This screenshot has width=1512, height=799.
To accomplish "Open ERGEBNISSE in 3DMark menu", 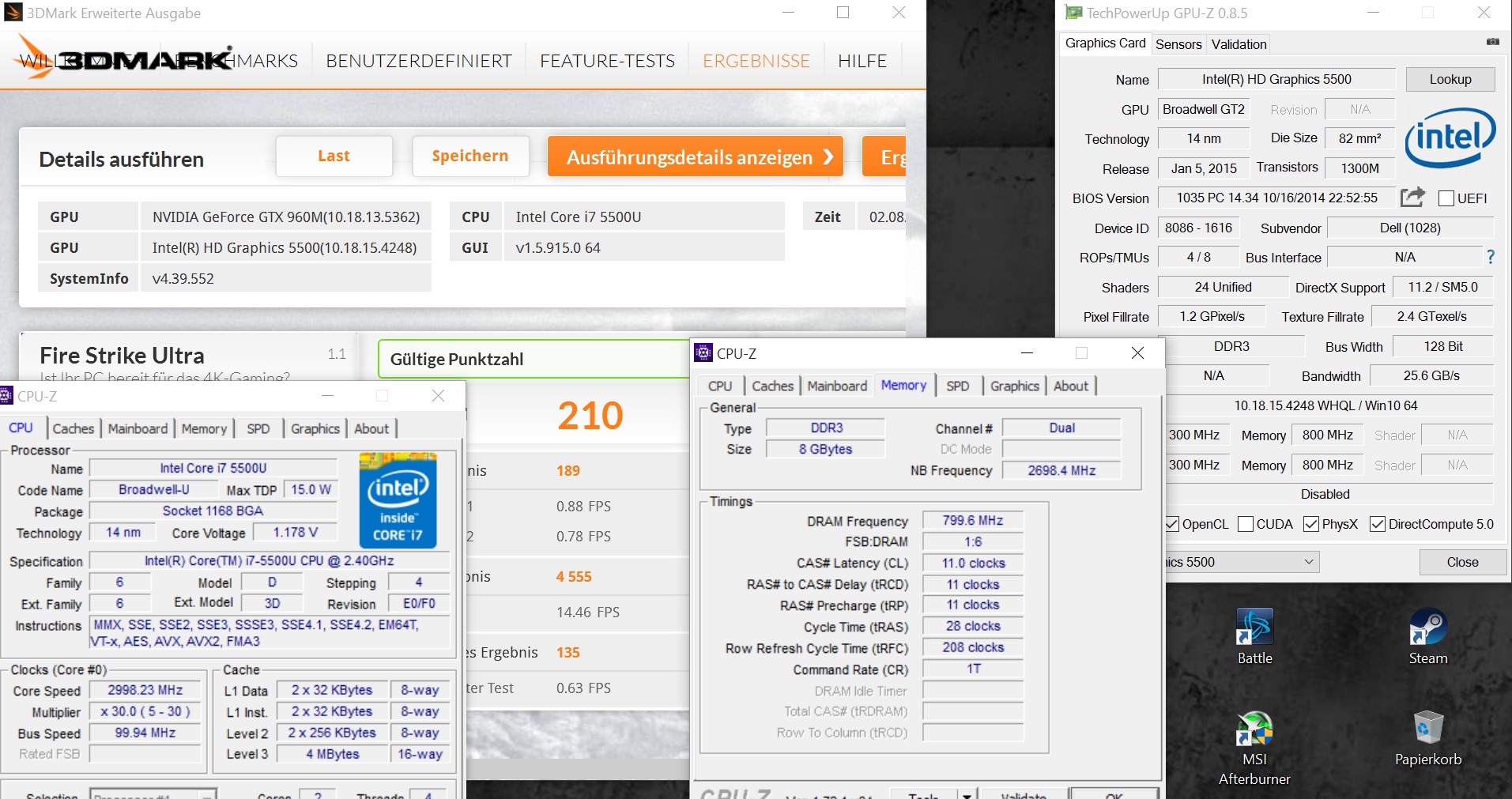I will (x=756, y=61).
